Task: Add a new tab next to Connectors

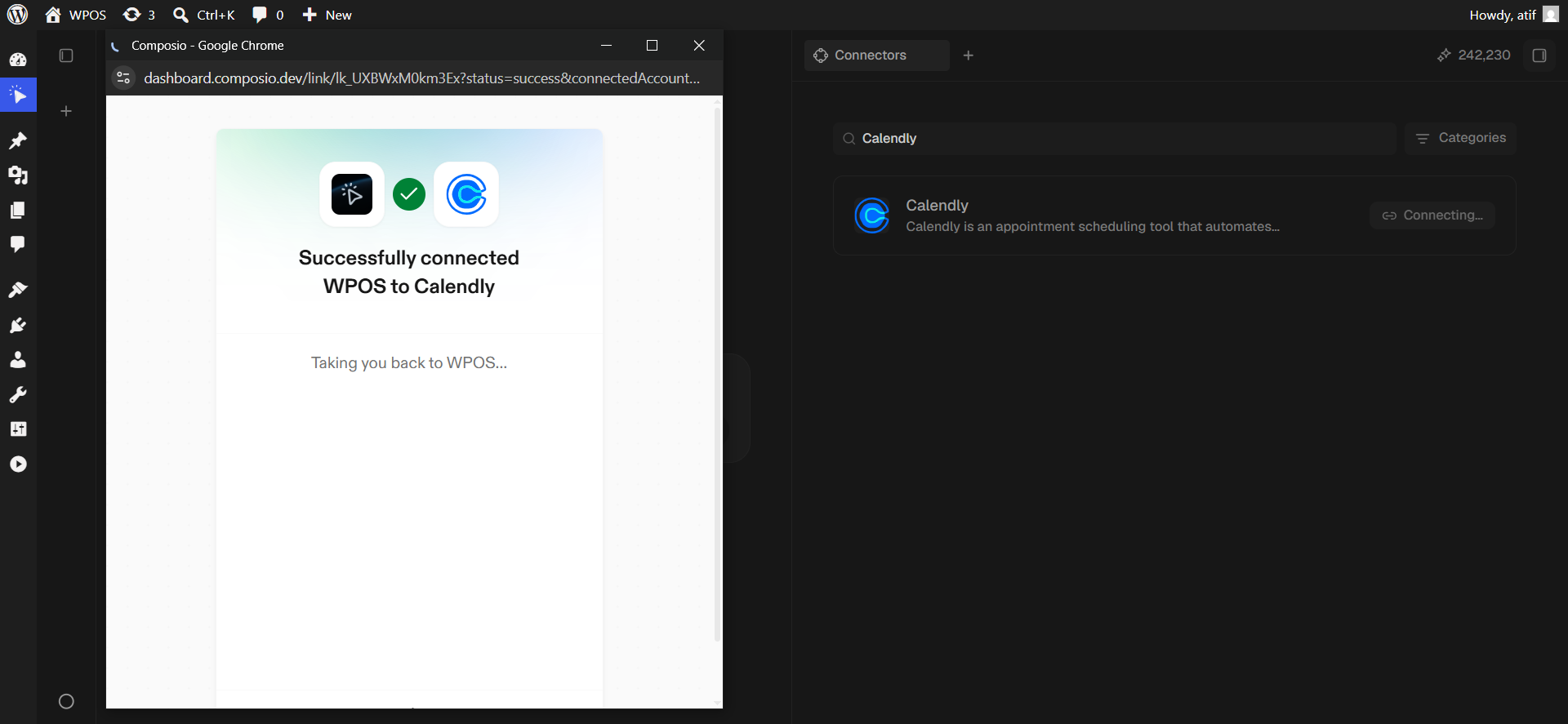Action: click(969, 56)
